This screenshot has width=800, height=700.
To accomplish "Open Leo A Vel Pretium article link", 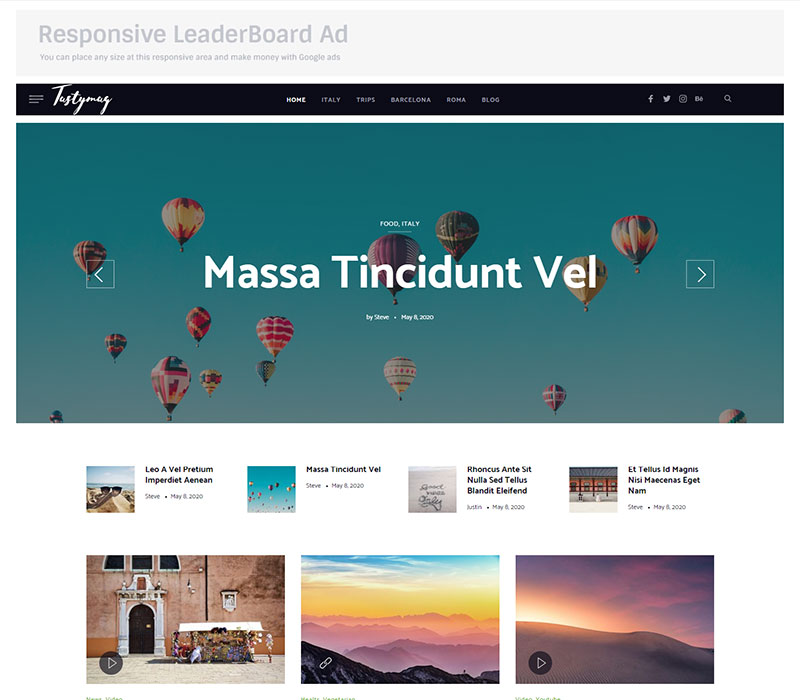I will 179,474.
